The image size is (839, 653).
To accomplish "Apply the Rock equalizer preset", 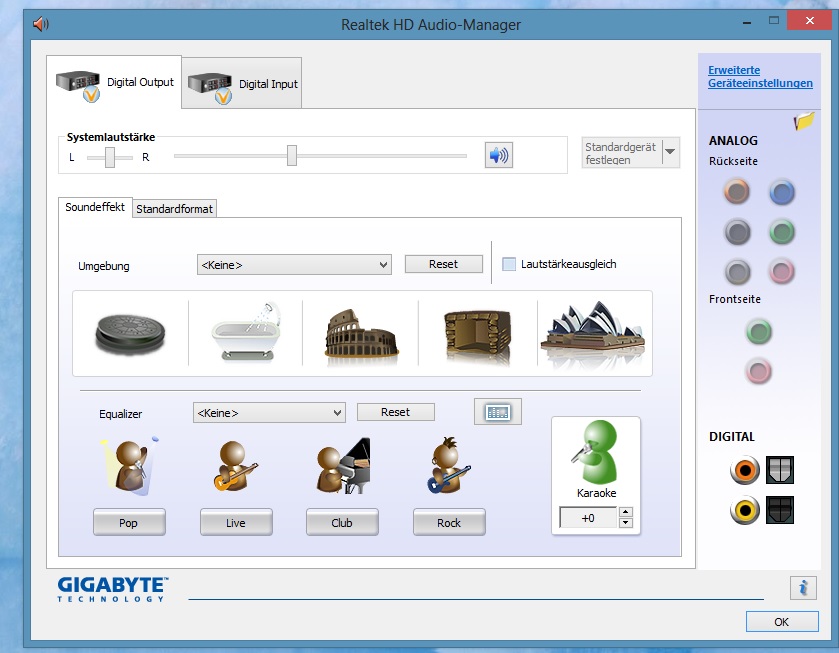I will [449, 522].
